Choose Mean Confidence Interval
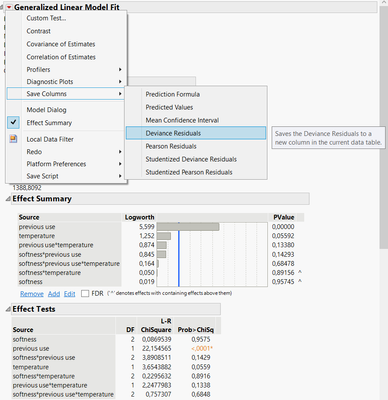388x400 pixels. click(182, 120)
